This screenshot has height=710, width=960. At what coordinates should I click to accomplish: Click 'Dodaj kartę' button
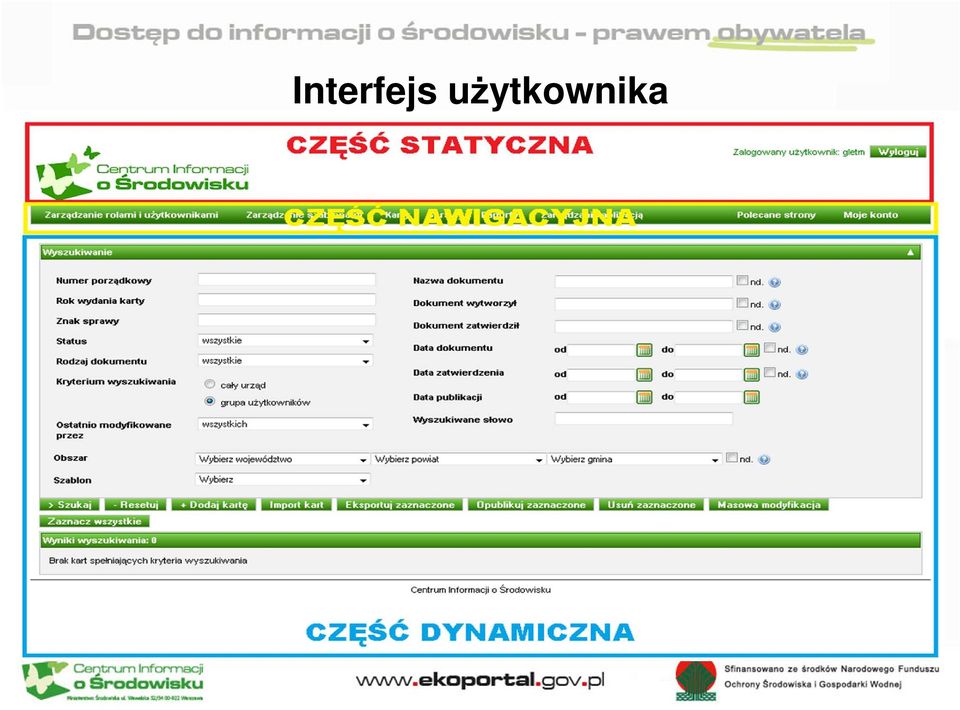[214, 505]
